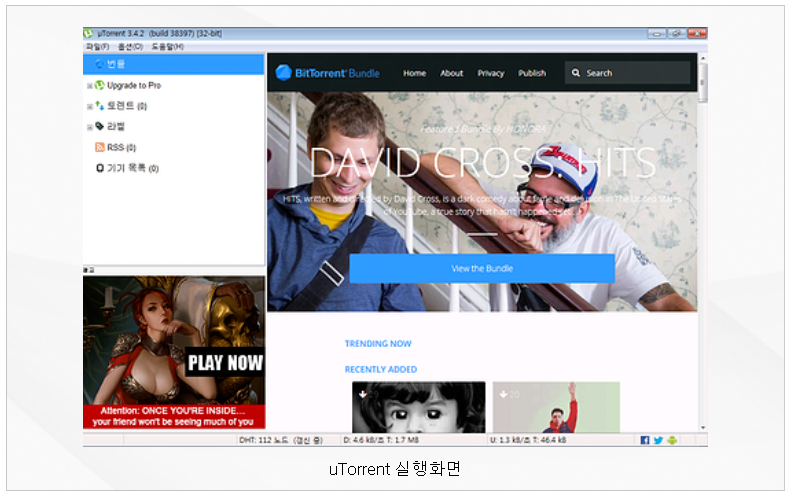Screen dimensions: 790x495
Task: Click the D: 4.6 kB/초 download status
Action: pyautogui.click(x=381, y=440)
